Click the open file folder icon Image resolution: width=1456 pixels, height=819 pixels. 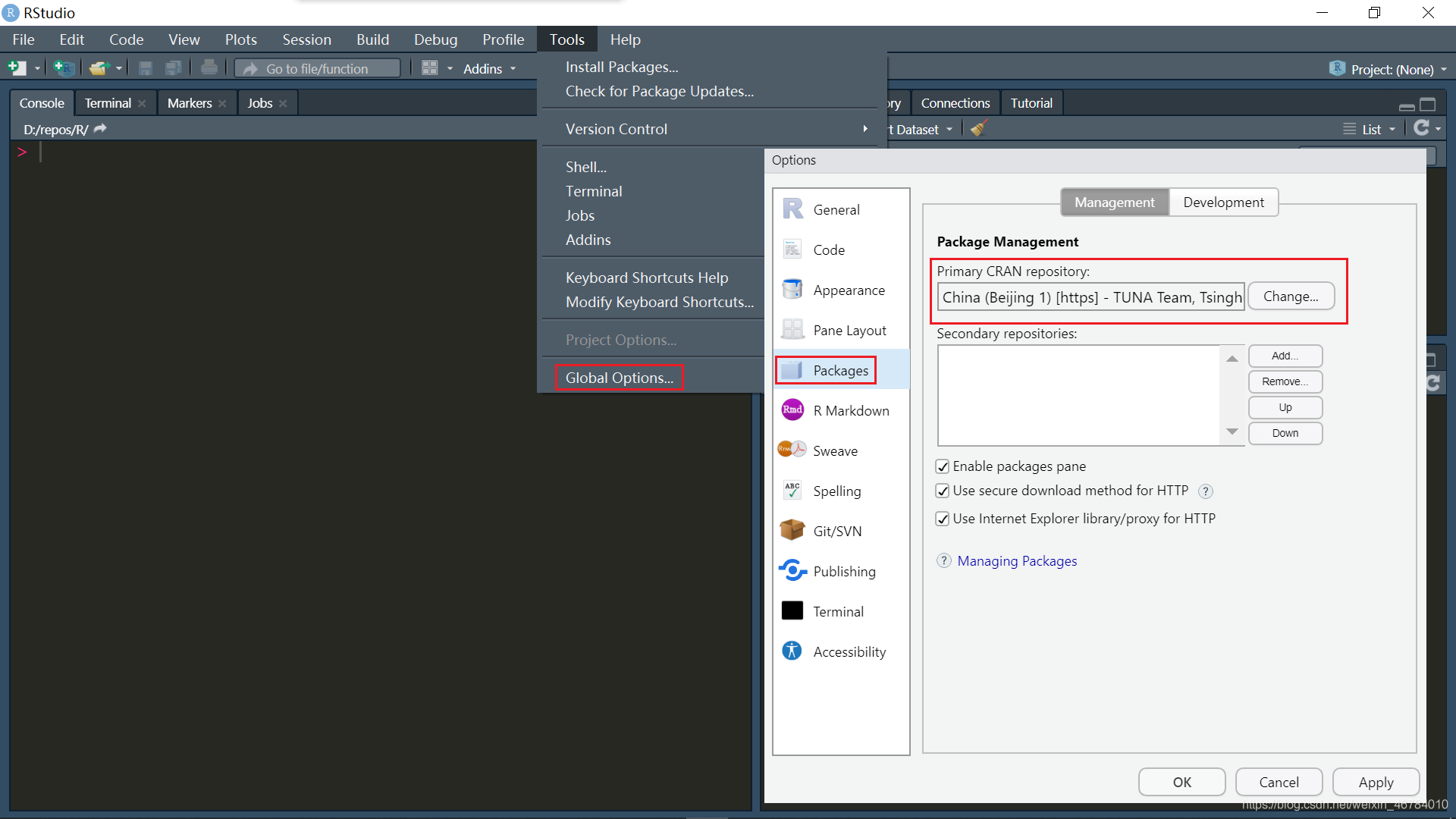(98, 68)
